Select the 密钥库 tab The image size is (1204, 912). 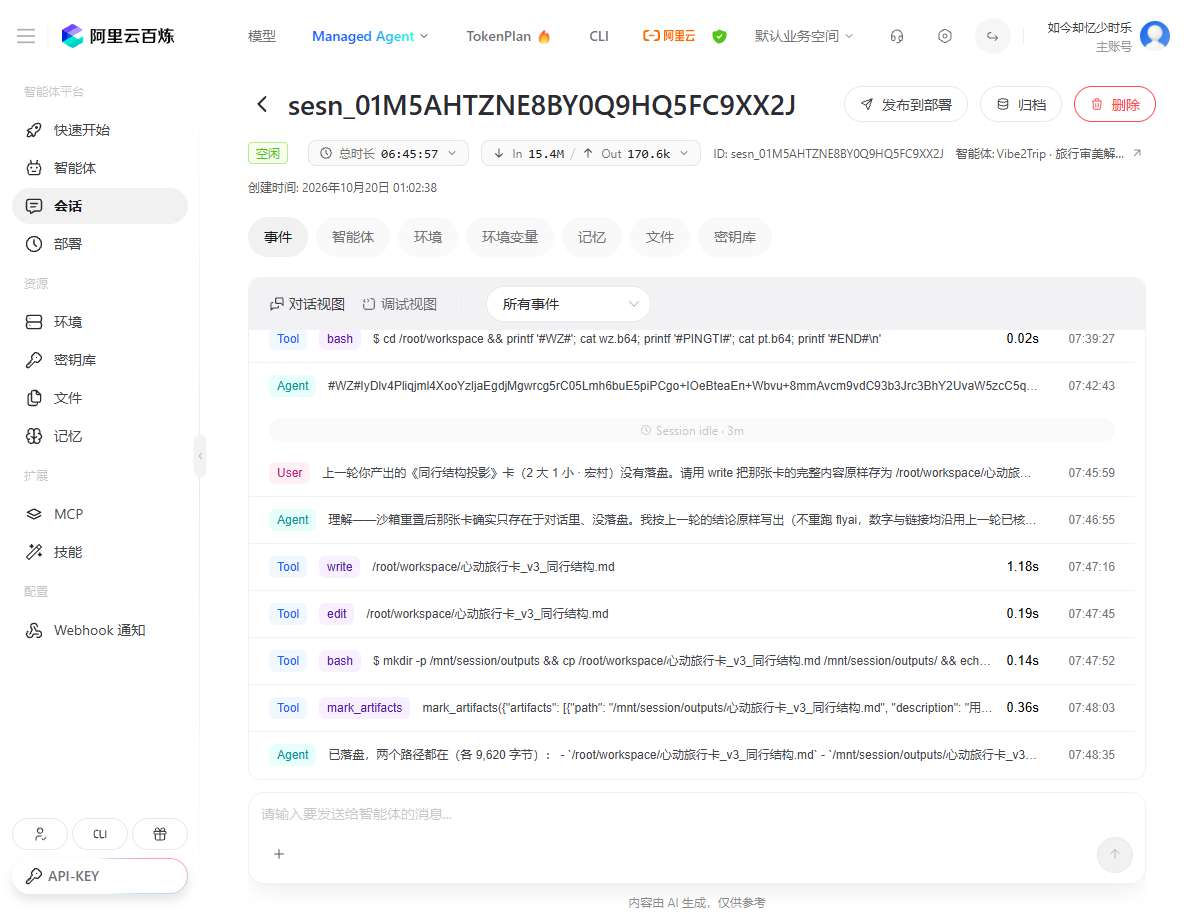point(735,237)
